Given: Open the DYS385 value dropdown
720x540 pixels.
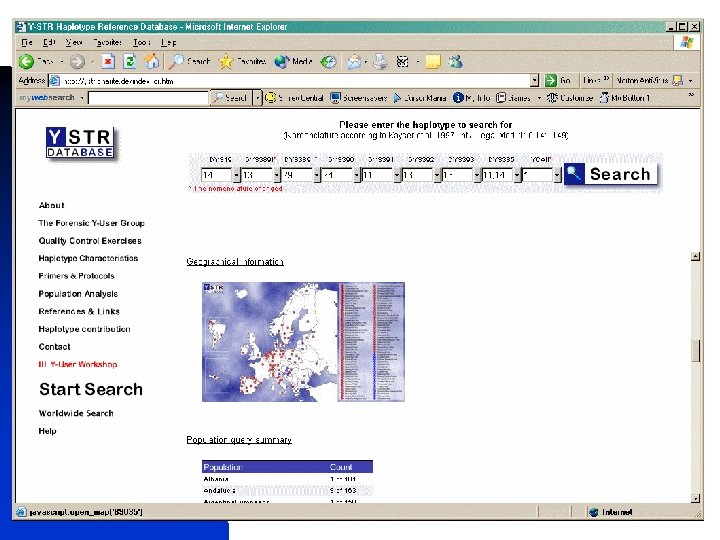Looking at the screenshot, I should click(518, 175).
